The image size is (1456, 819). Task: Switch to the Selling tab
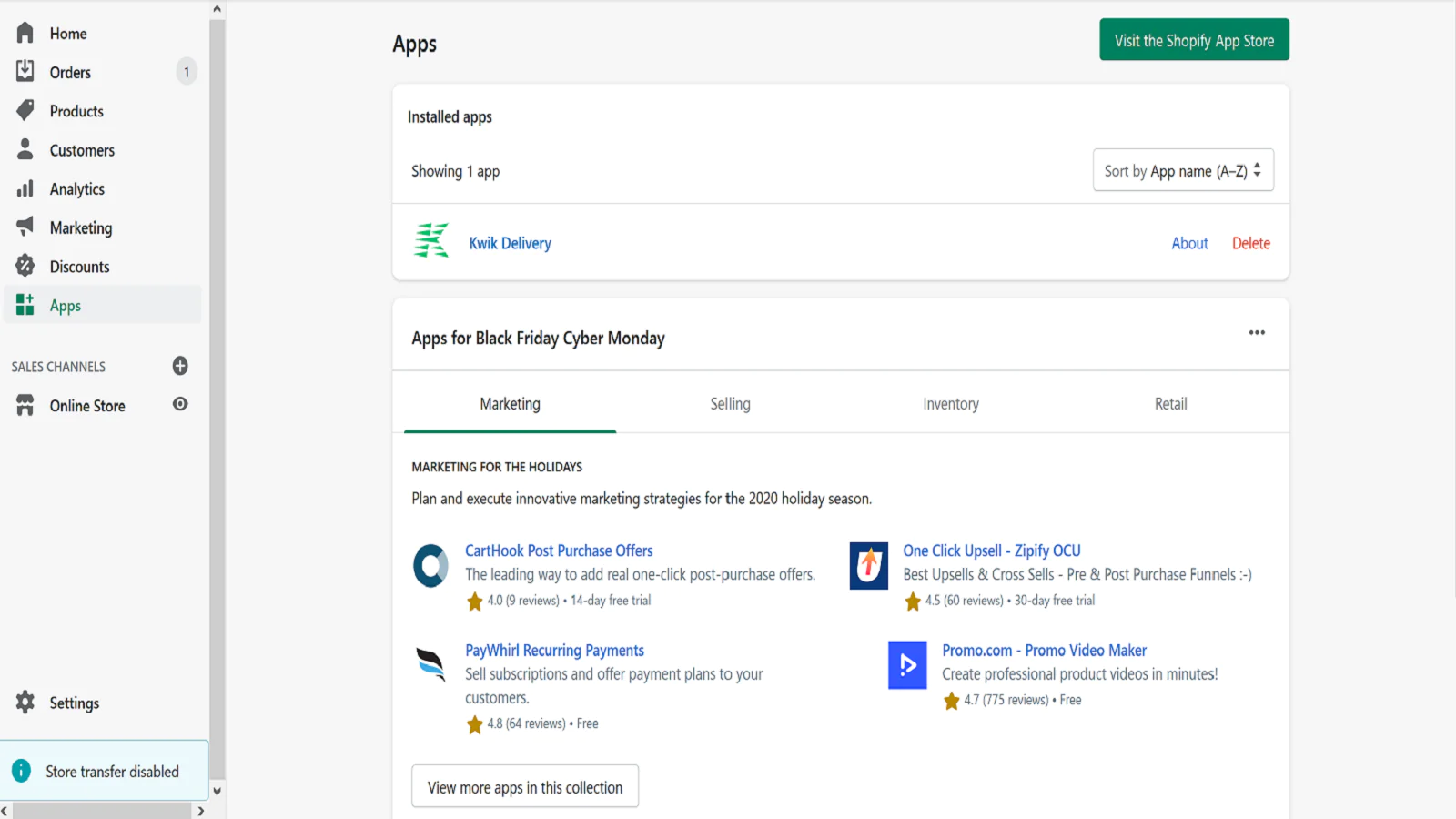730,404
